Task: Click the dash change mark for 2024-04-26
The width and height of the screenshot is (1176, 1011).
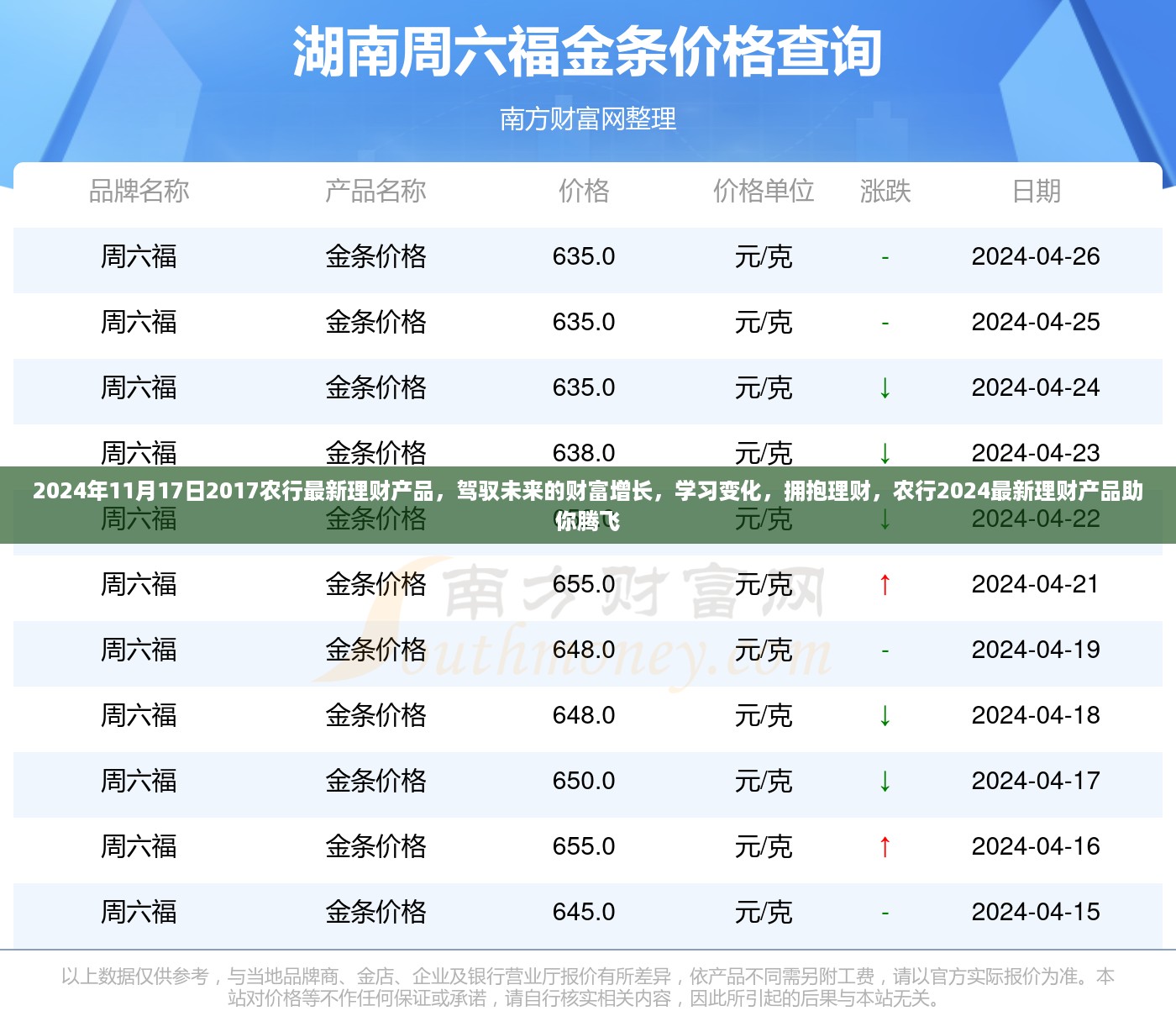Action: 885,257
